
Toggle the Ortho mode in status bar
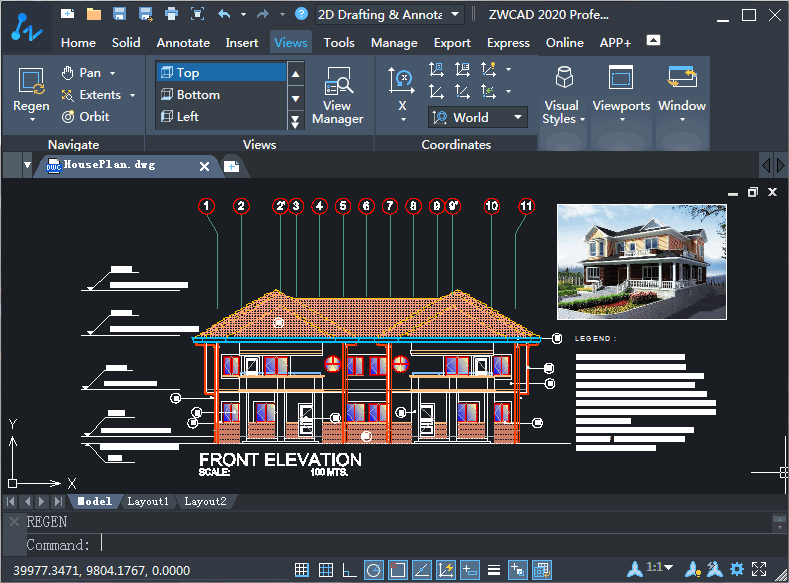pos(349,570)
